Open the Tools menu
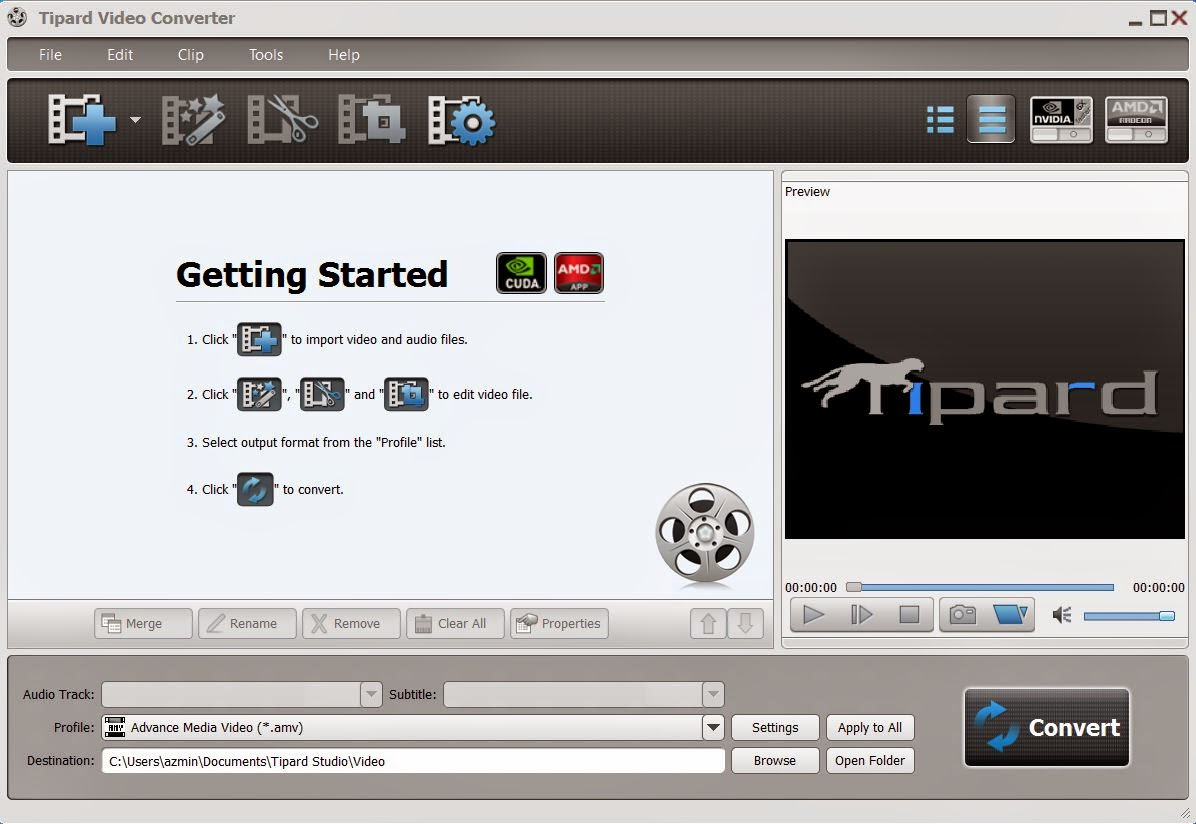1196x824 pixels. 265,55
